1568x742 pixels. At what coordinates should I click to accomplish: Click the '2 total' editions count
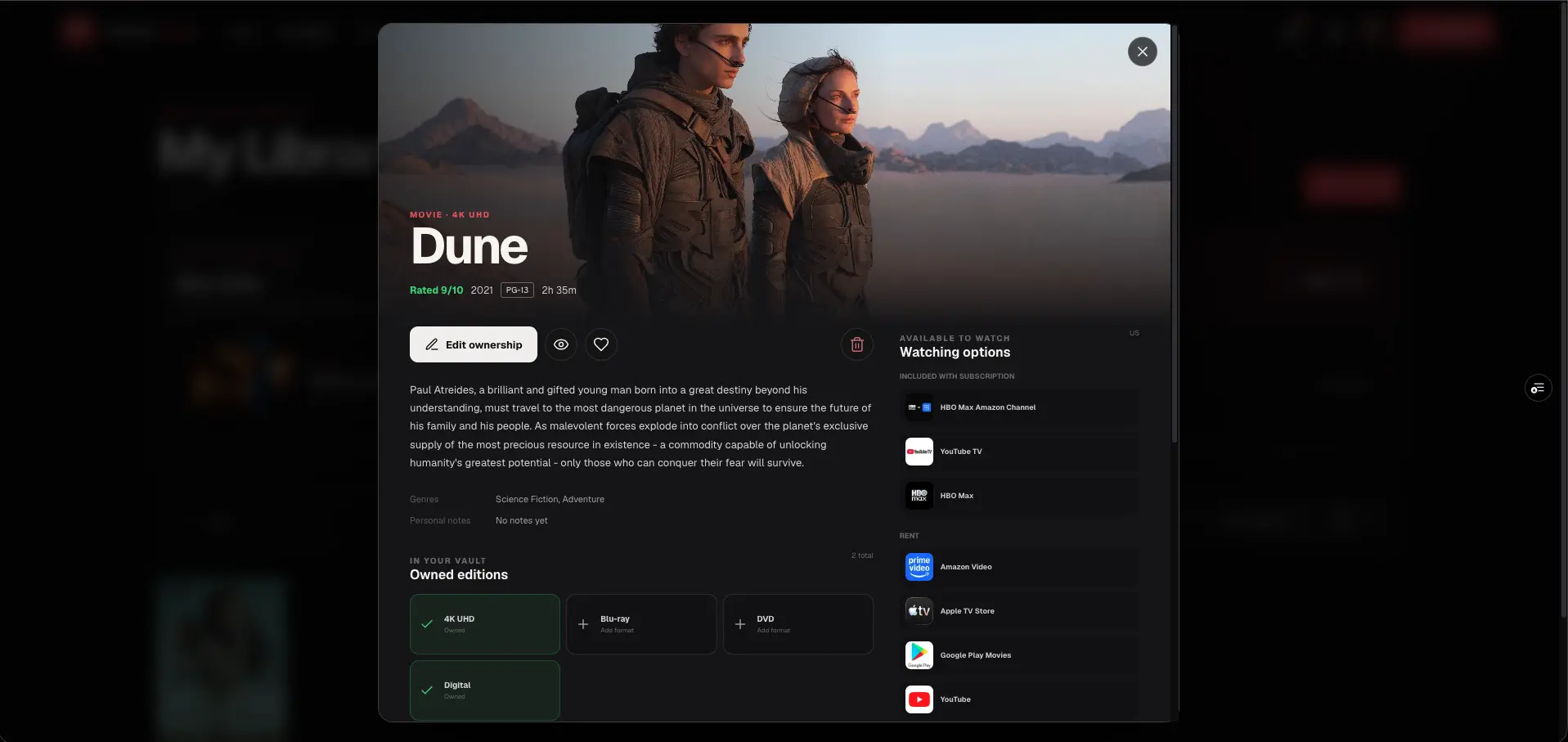coord(862,555)
